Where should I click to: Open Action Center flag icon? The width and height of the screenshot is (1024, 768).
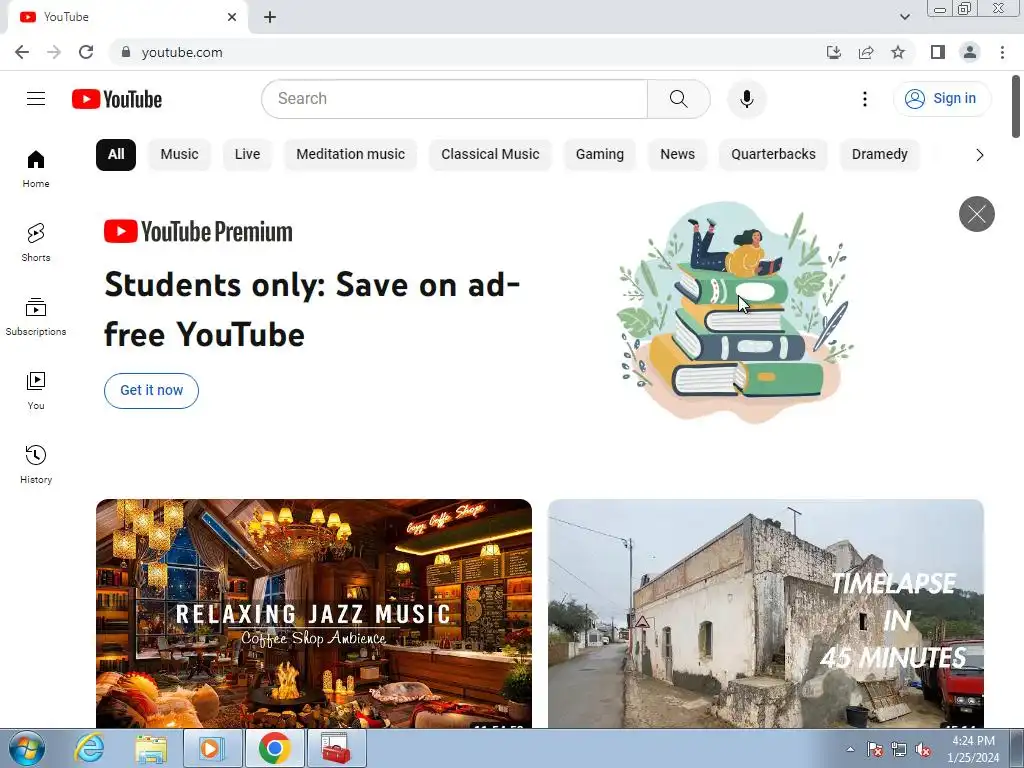pos(874,750)
